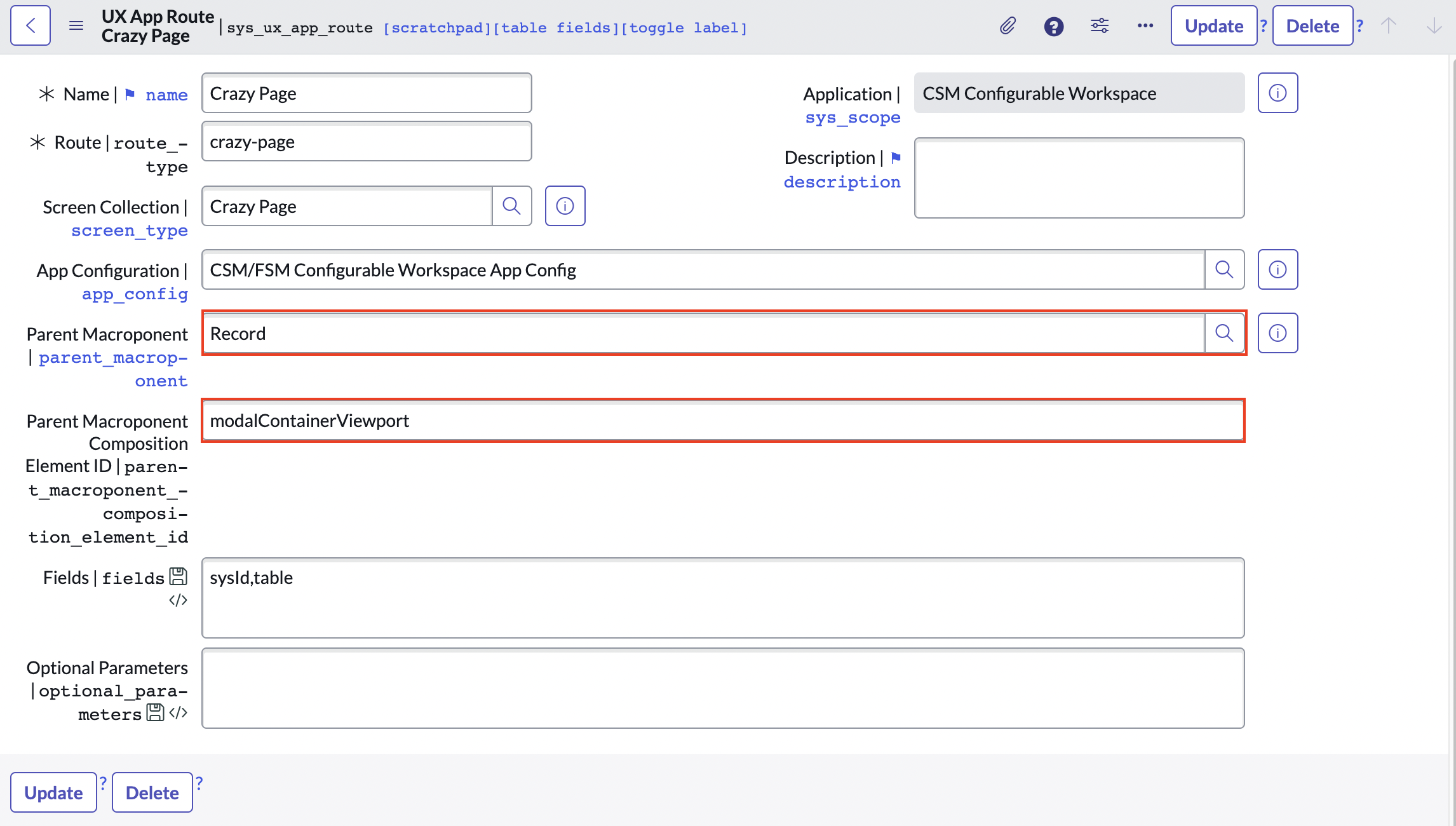Click the top Update button
Viewport: 1456px width, 826px height.
[x=1213, y=26]
